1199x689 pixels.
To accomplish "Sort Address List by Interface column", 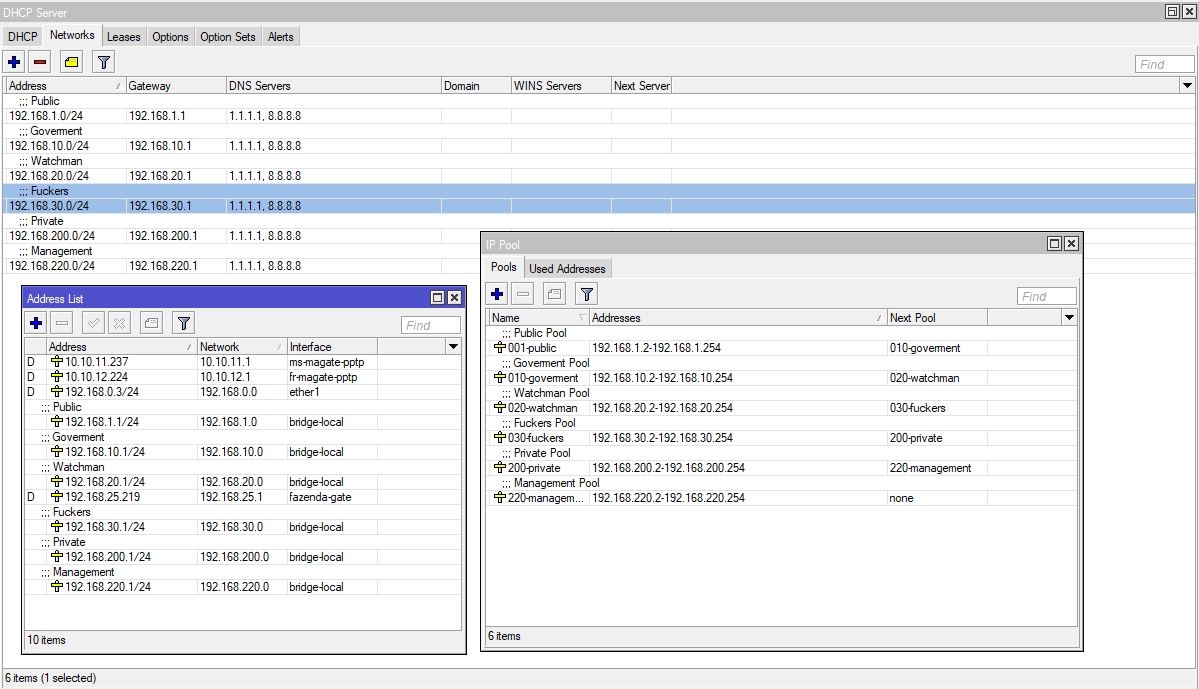I will point(332,346).
